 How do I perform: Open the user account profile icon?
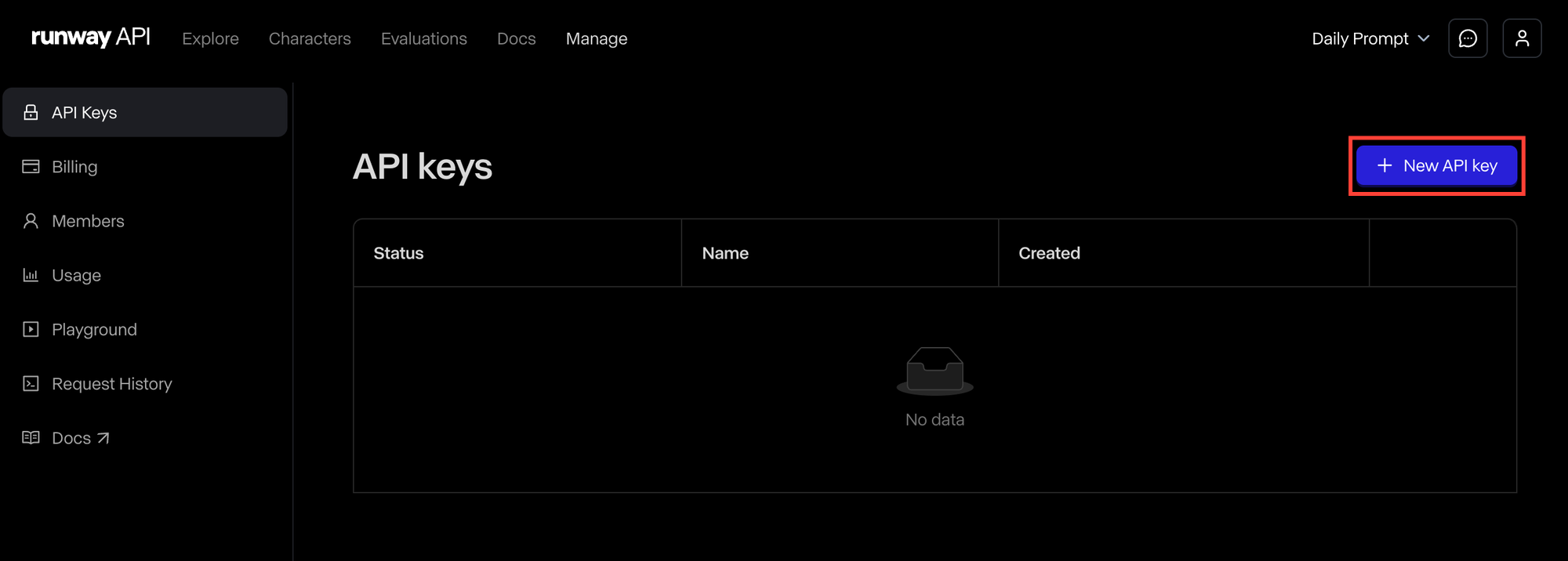point(1522,38)
